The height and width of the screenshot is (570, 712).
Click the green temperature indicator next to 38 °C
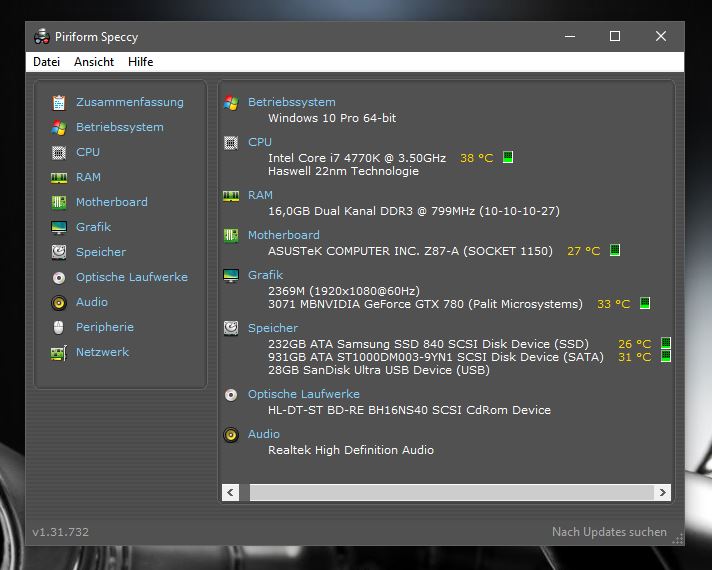click(x=508, y=157)
